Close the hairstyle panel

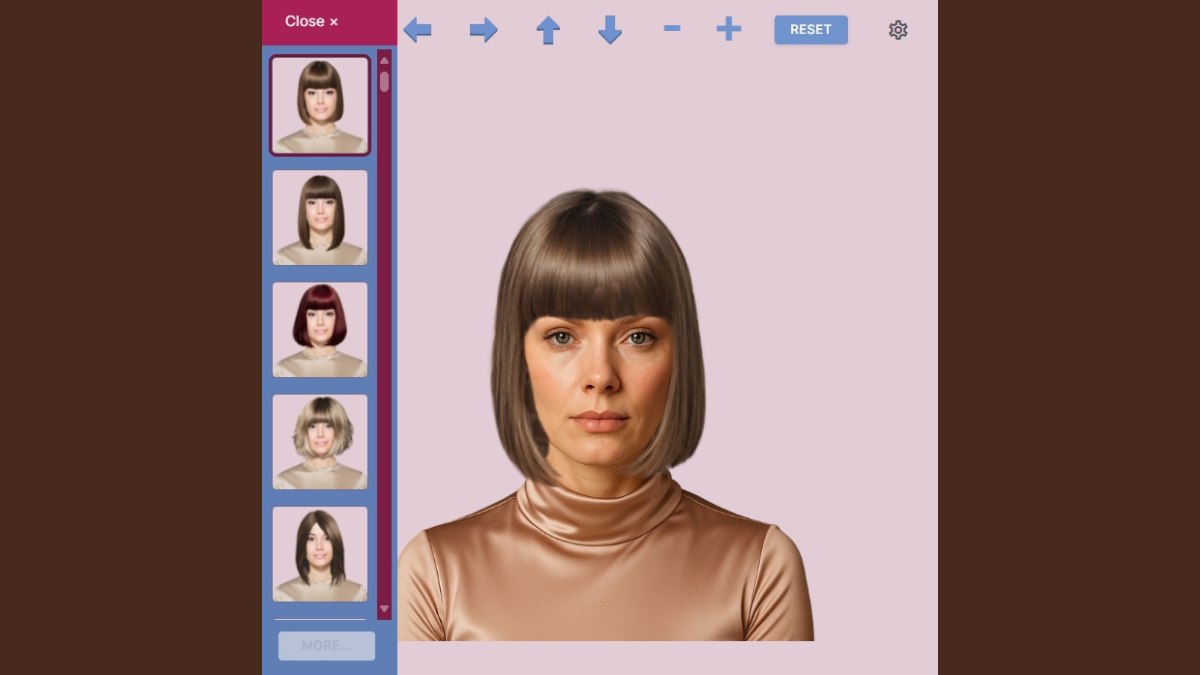[311, 21]
